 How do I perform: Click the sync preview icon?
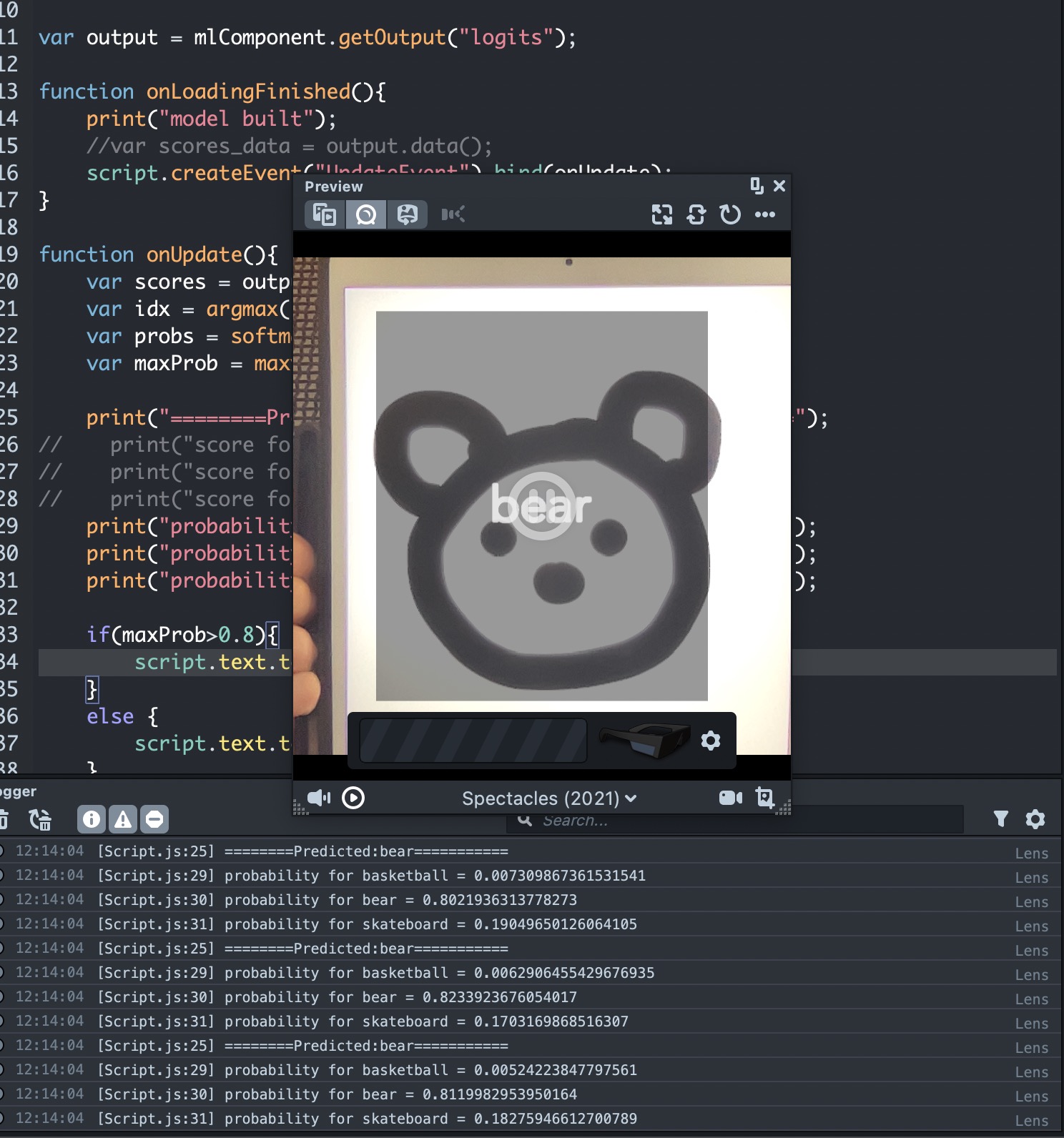696,214
